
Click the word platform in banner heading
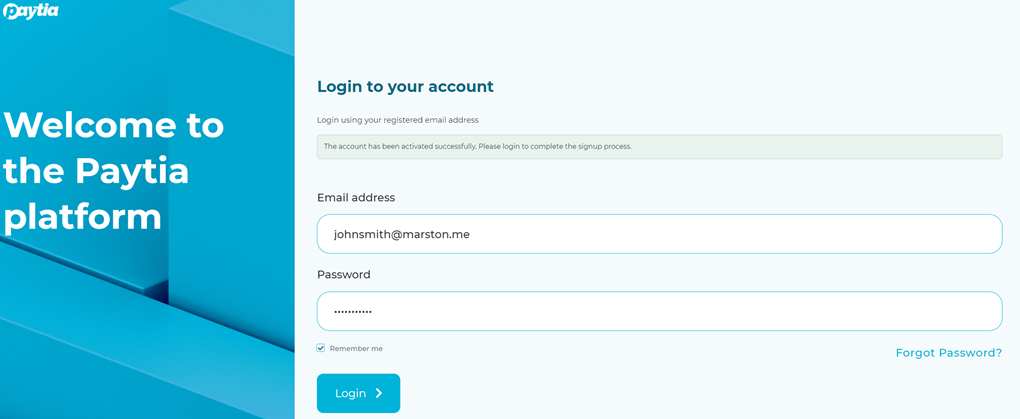[83, 217]
